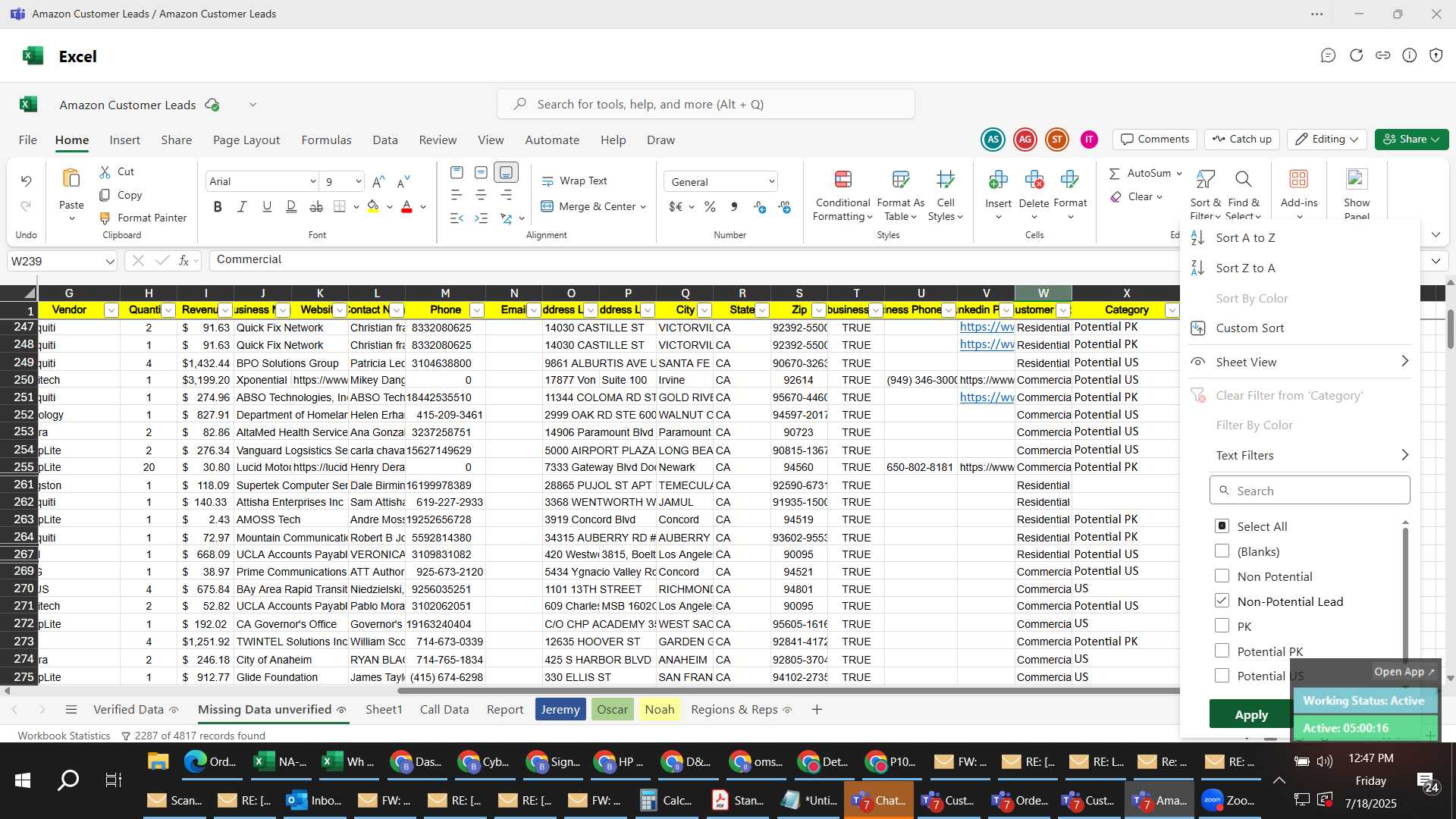Open the Formulas ribbon tab
Screen dimensions: 1456x819
[x=326, y=140]
